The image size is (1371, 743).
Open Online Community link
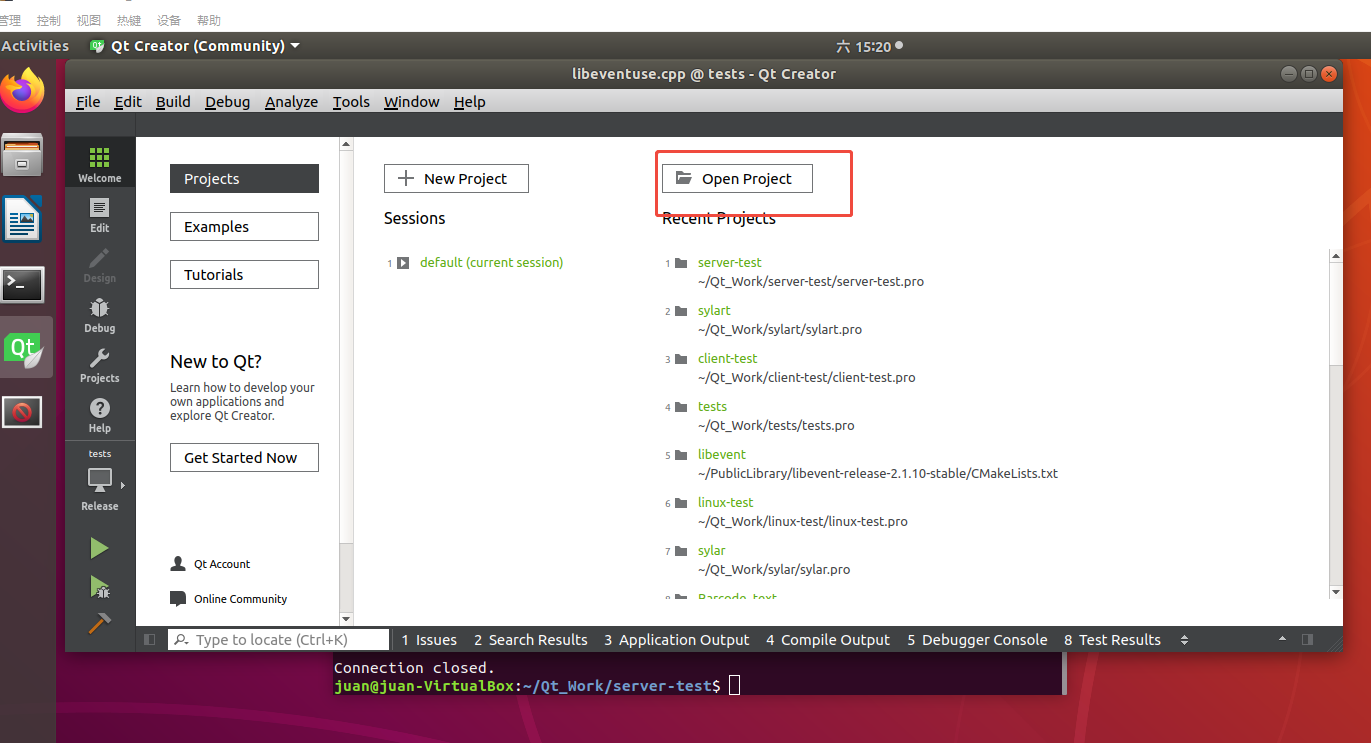[241, 599]
